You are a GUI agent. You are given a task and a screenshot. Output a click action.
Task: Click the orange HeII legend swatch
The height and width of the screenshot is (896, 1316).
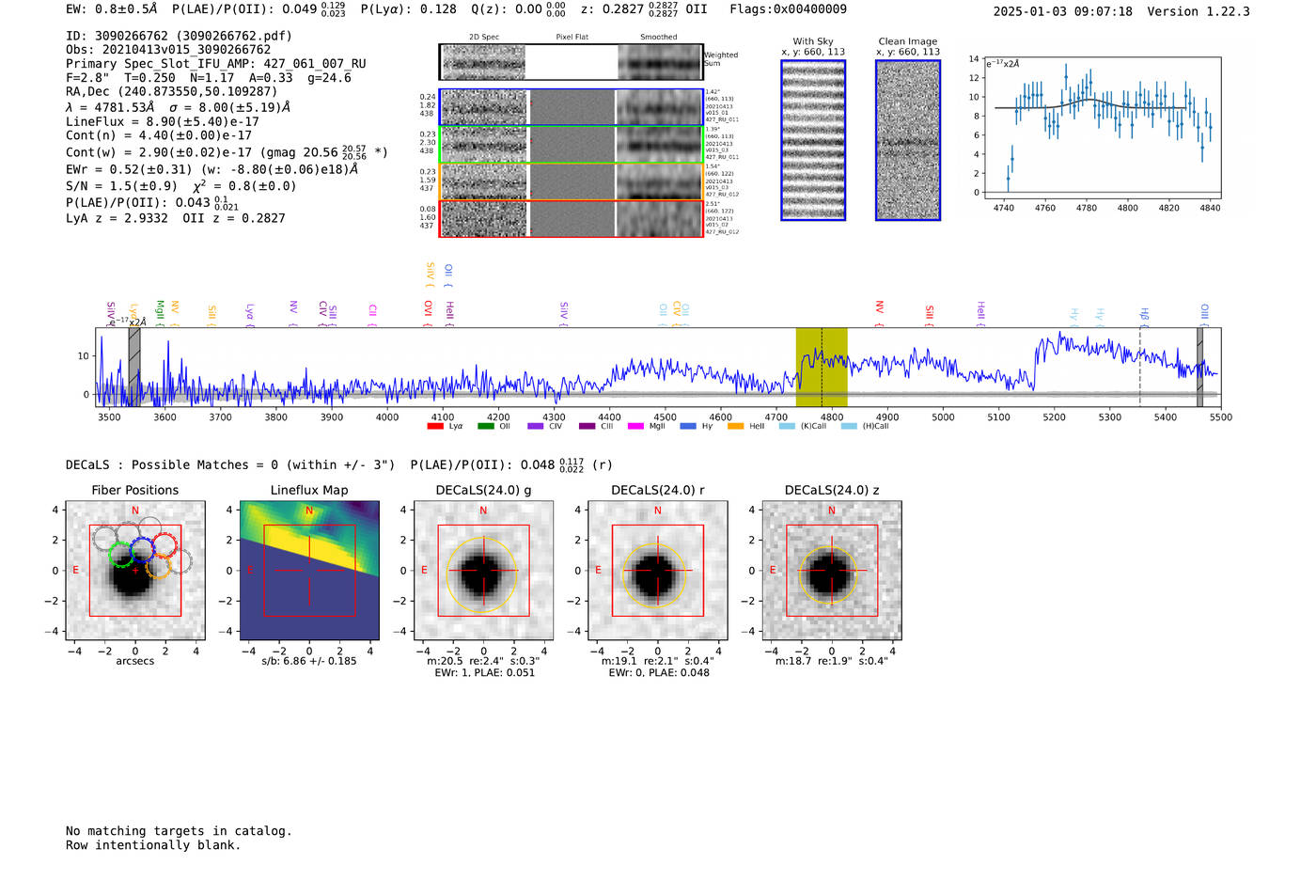[x=735, y=426]
